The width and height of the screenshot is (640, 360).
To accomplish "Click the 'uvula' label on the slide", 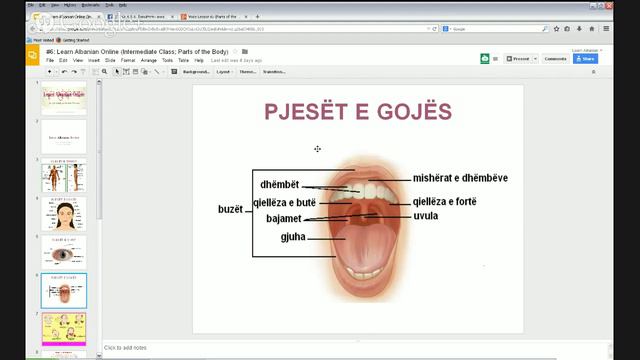I will 426,216.
